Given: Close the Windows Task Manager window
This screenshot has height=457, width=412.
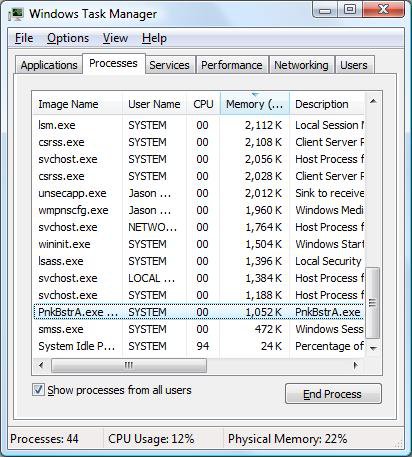Looking at the screenshot, I should (x=383, y=10).
